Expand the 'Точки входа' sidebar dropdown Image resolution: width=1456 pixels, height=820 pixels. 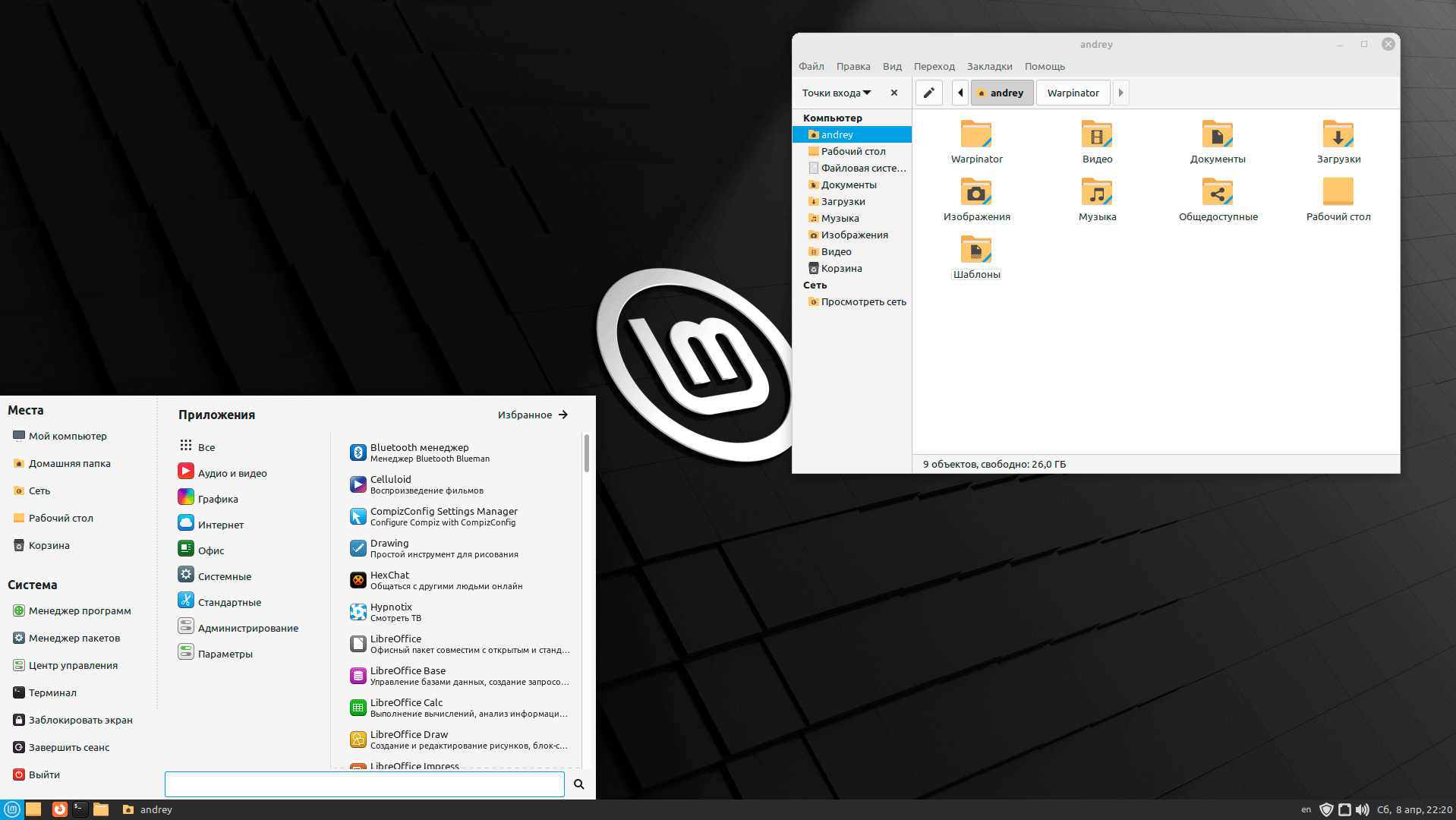tap(837, 93)
